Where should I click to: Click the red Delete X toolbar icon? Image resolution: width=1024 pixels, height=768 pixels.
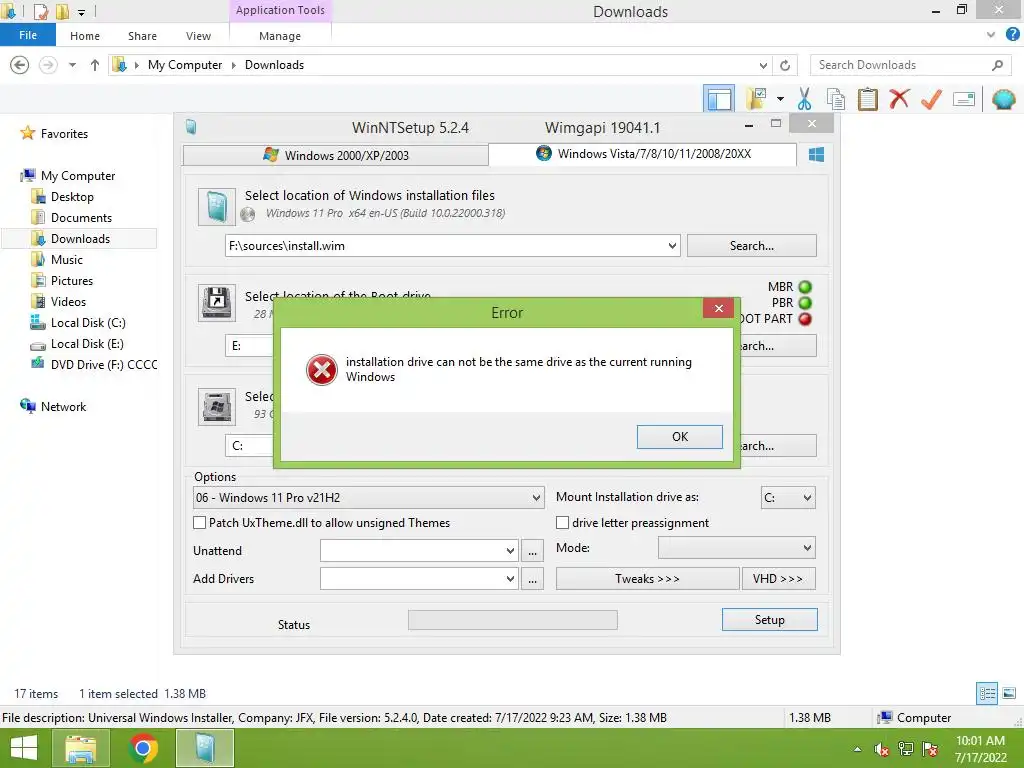[x=899, y=99]
